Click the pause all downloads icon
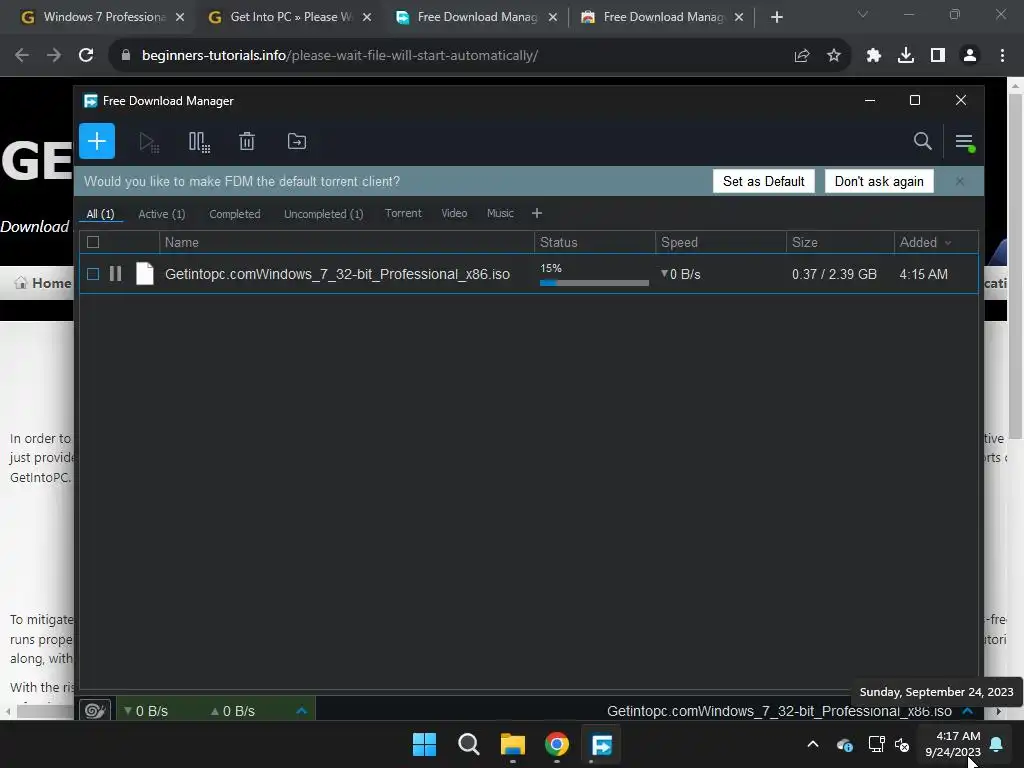The height and width of the screenshot is (768, 1024). [199, 142]
